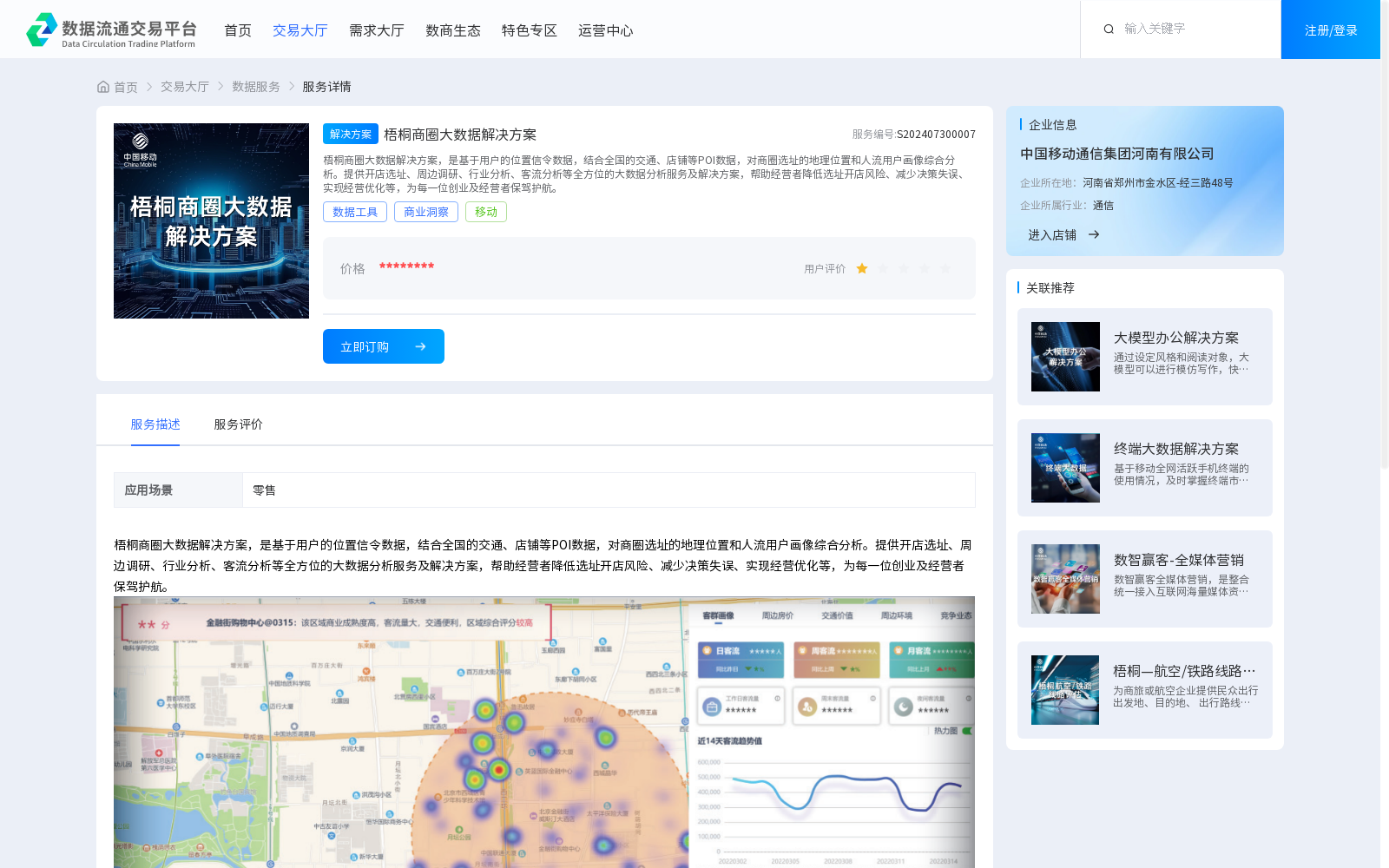The width and height of the screenshot is (1389, 868).
Task: Click the 注册/登录 button
Action: [1331, 30]
